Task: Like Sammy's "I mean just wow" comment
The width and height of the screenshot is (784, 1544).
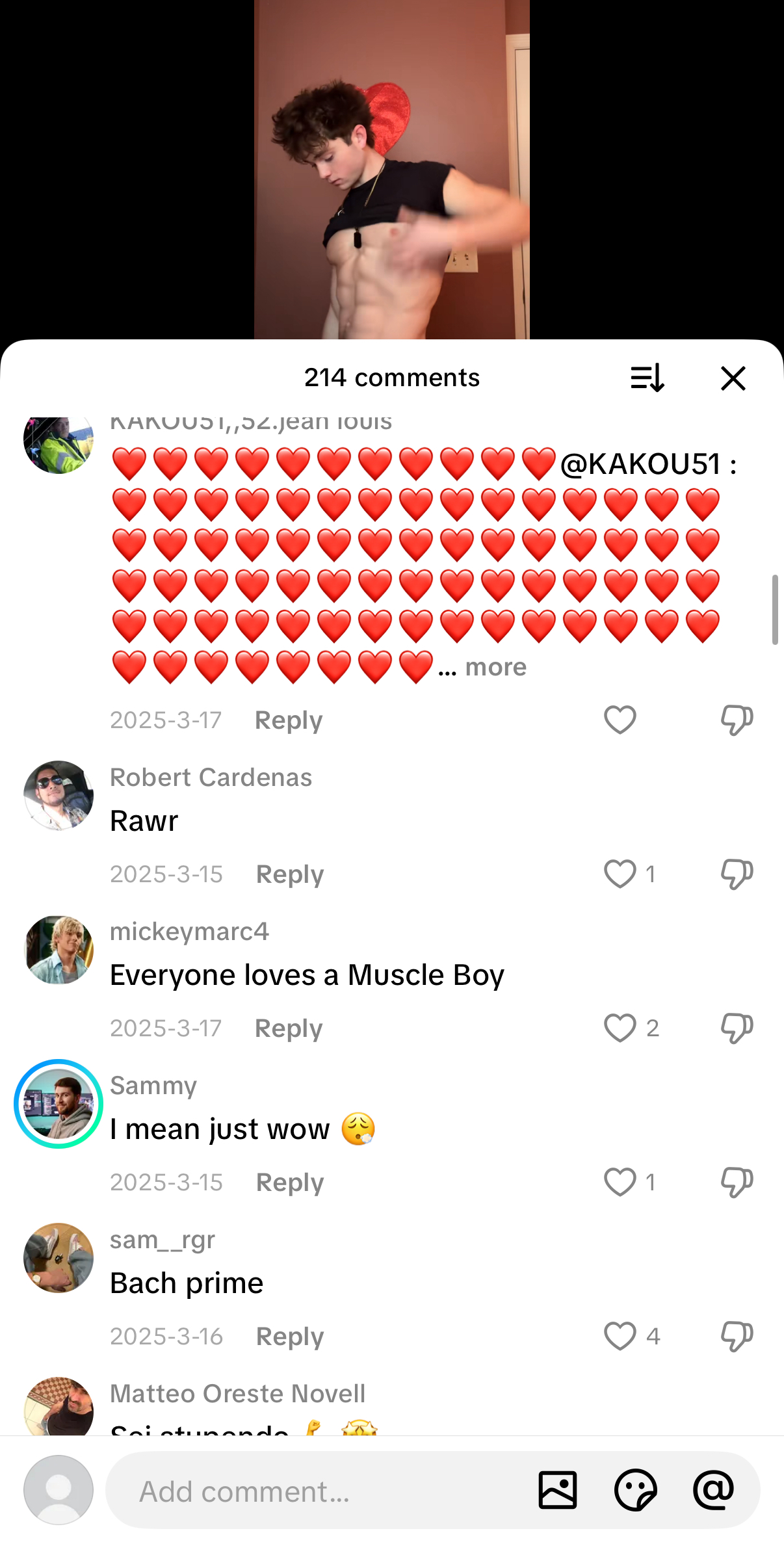Action: tap(620, 1182)
